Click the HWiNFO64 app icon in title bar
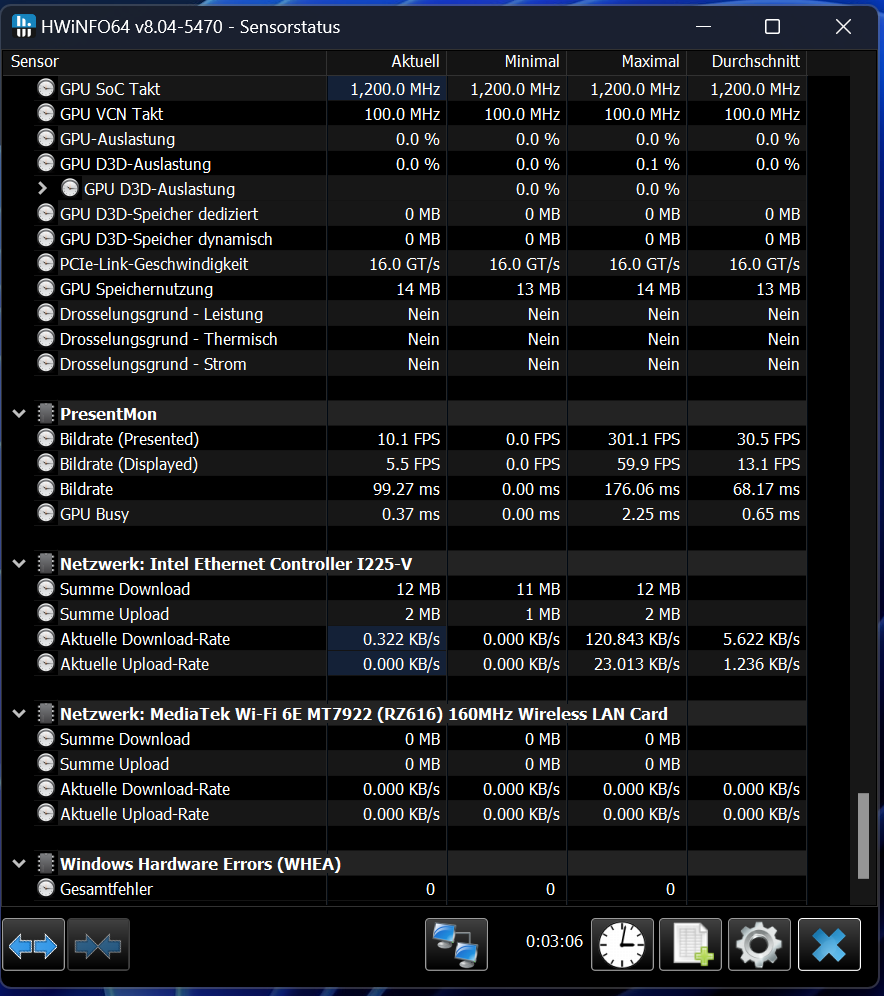884x996 pixels. pyautogui.click(x=23, y=26)
